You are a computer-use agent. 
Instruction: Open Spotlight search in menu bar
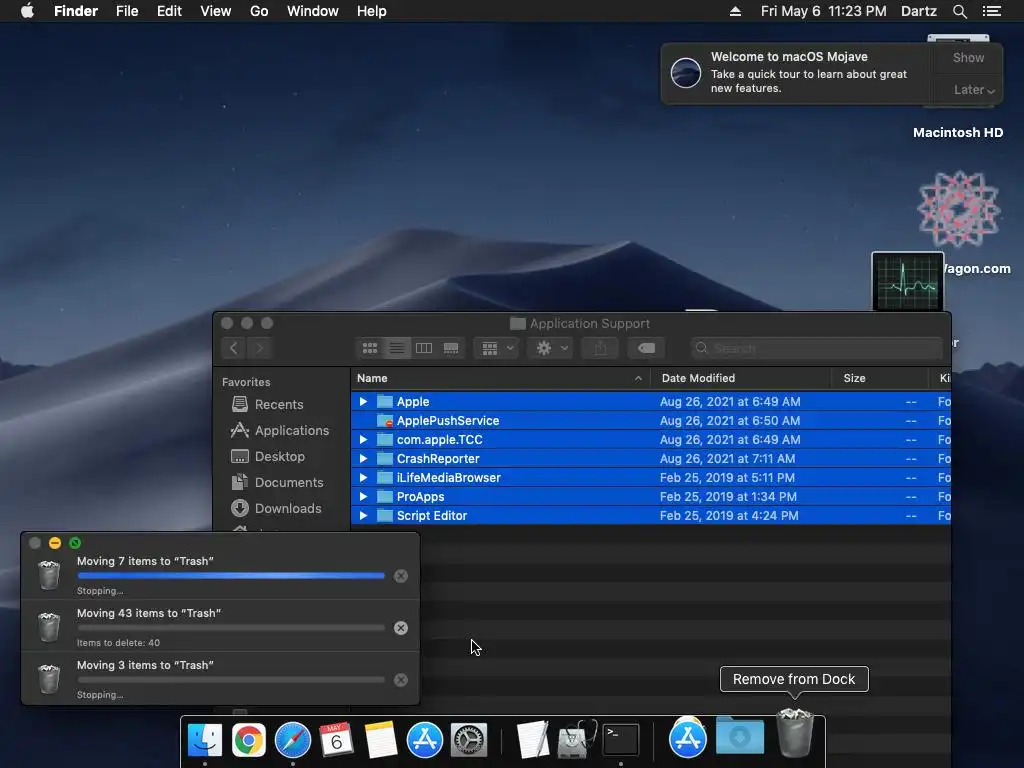pos(959,11)
